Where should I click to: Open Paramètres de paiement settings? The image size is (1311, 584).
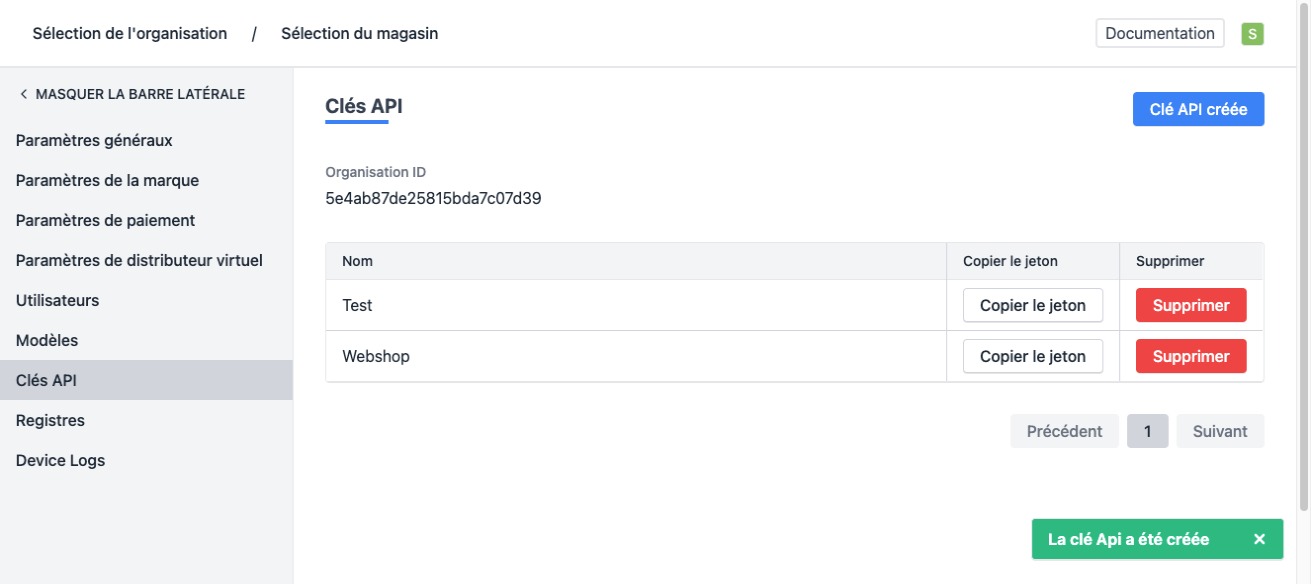pyautogui.click(x=105, y=220)
